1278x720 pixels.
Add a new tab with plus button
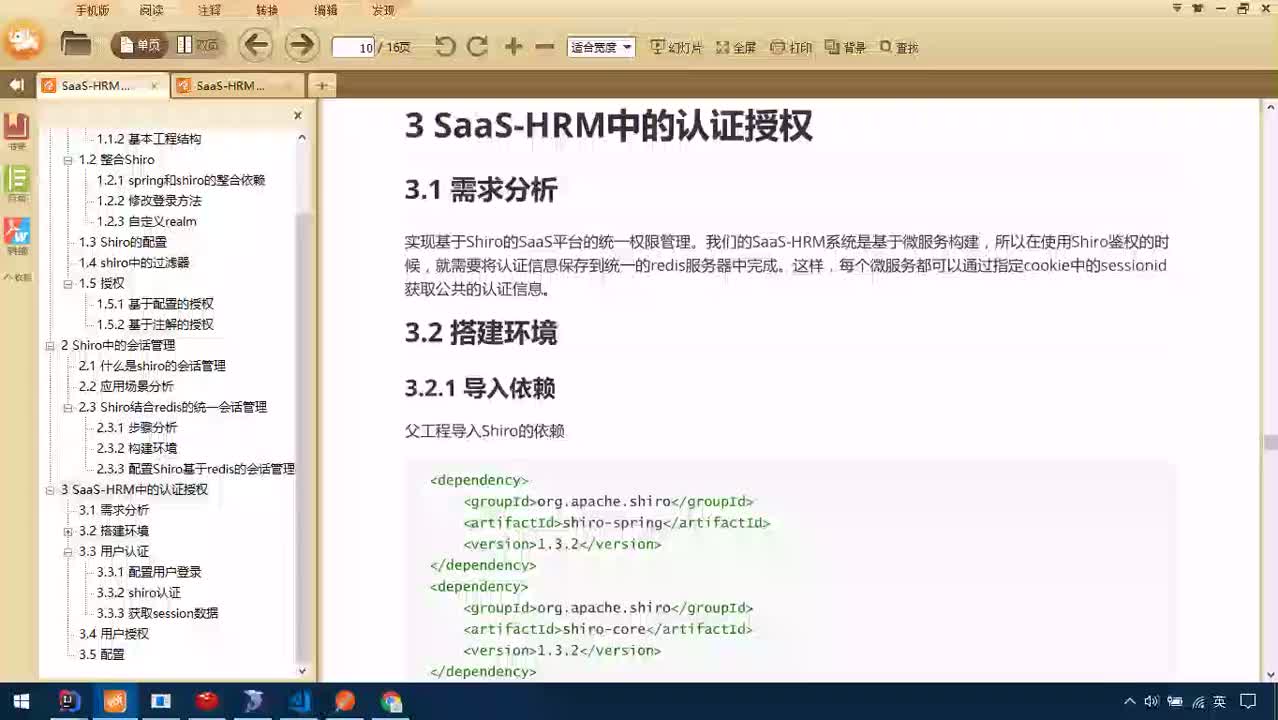[322, 86]
